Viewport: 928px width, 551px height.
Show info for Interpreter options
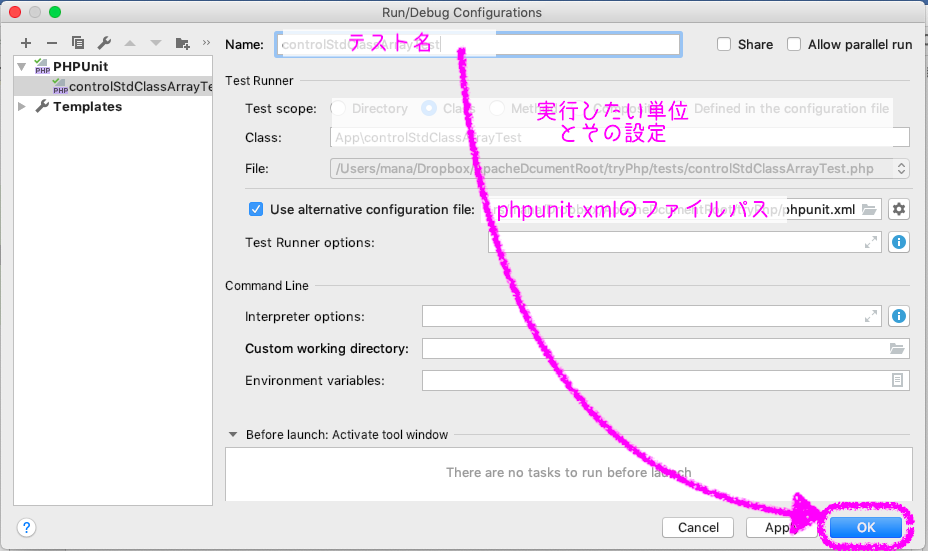898,316
